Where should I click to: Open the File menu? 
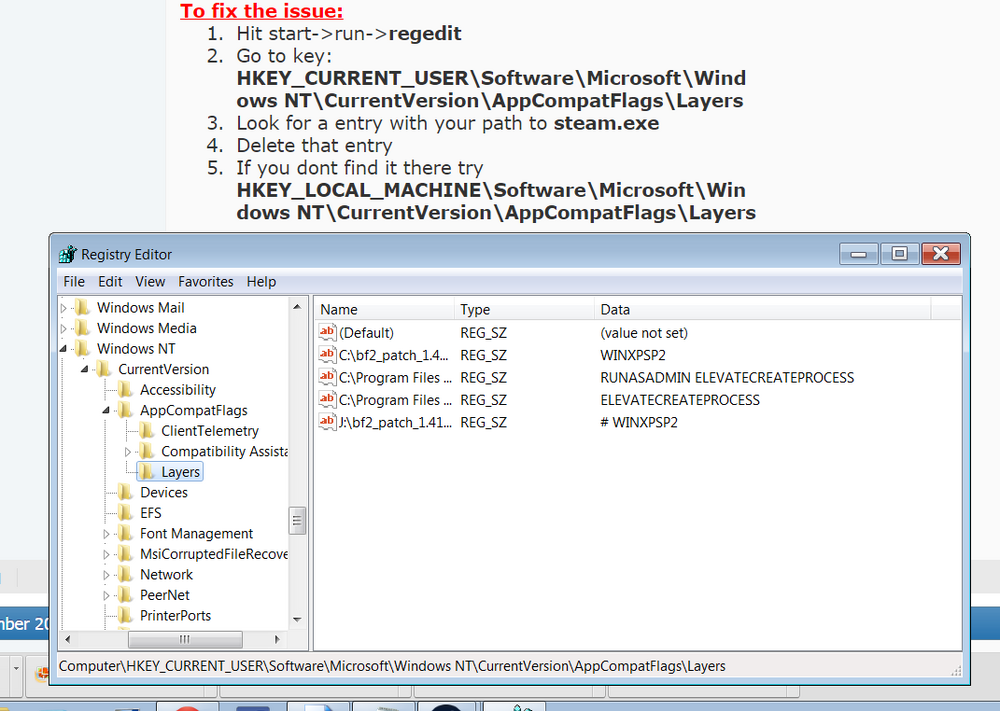point(74,281)
